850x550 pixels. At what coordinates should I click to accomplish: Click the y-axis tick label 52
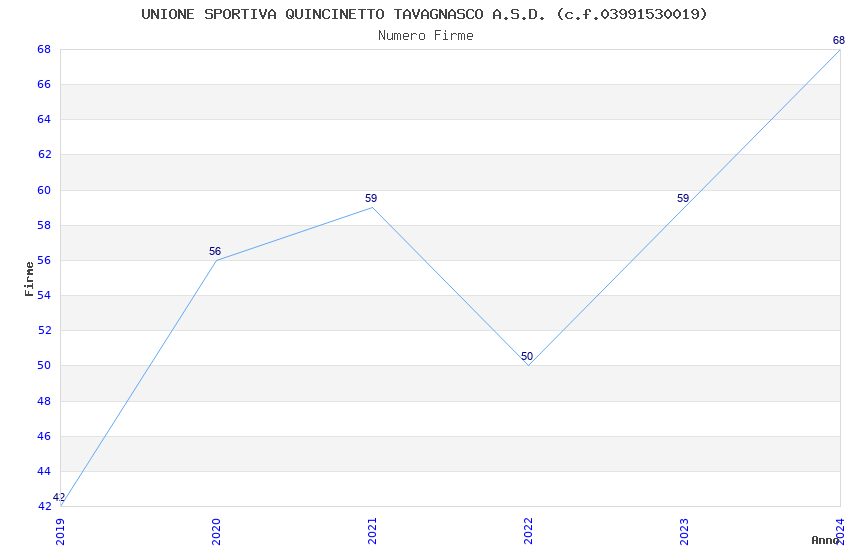(x=44, y=331)
